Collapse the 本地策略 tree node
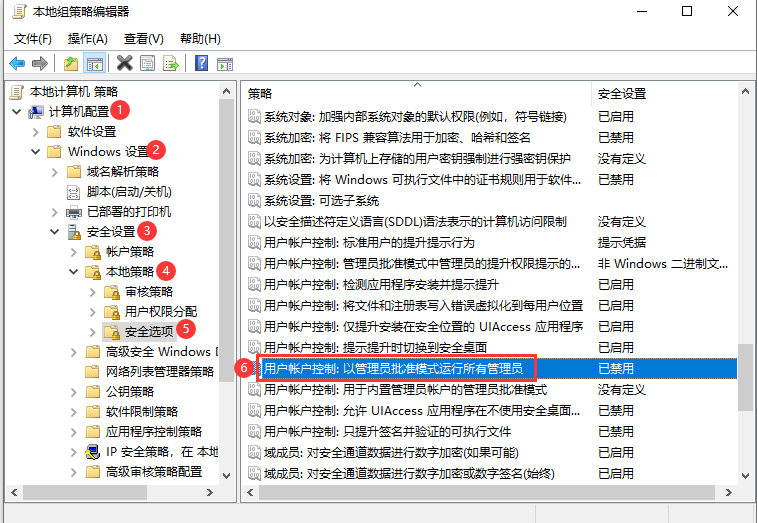The image size is (757, 523). (73, 272)
